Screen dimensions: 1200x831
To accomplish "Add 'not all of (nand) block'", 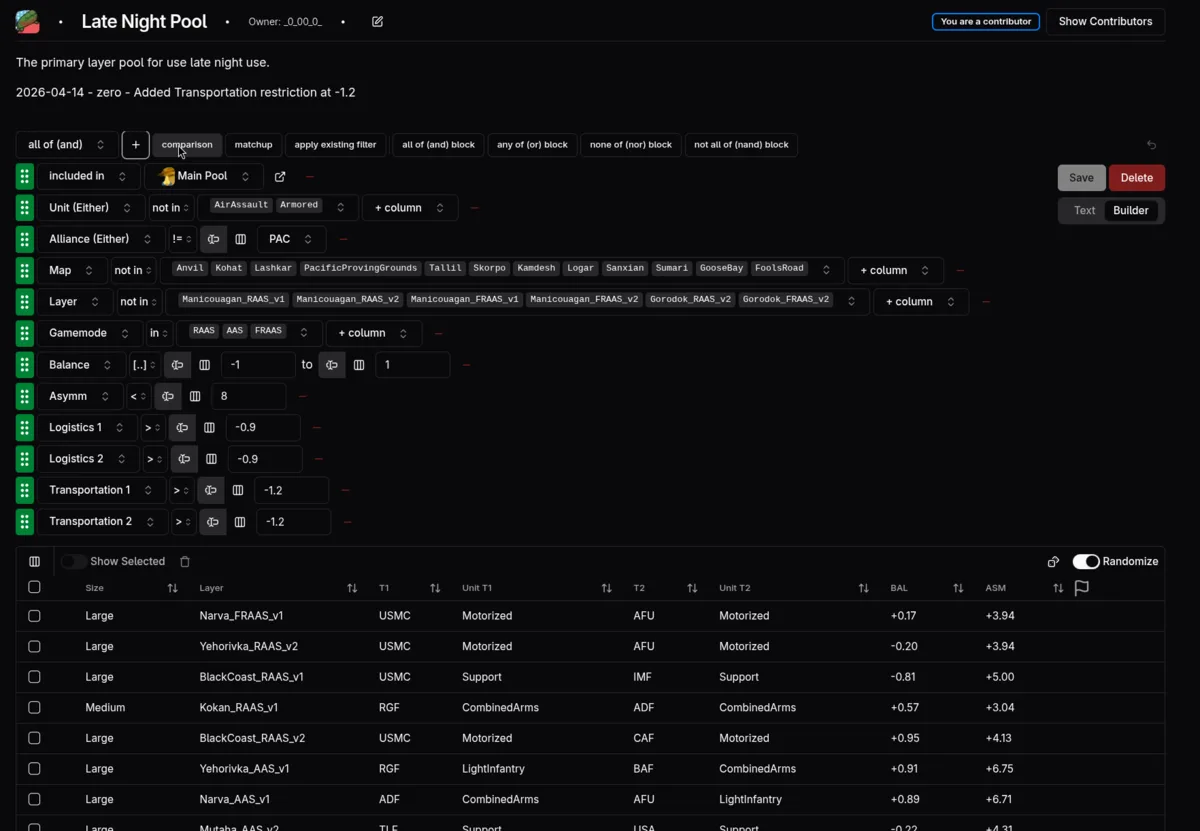I will point(741,145).
